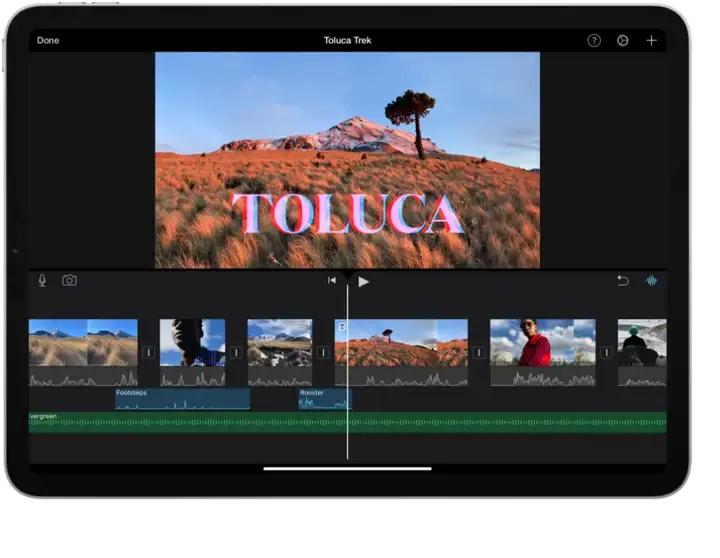Tap the Toluca Trek project title
This screenshot has width=720, height=558.
coord(347,41)
